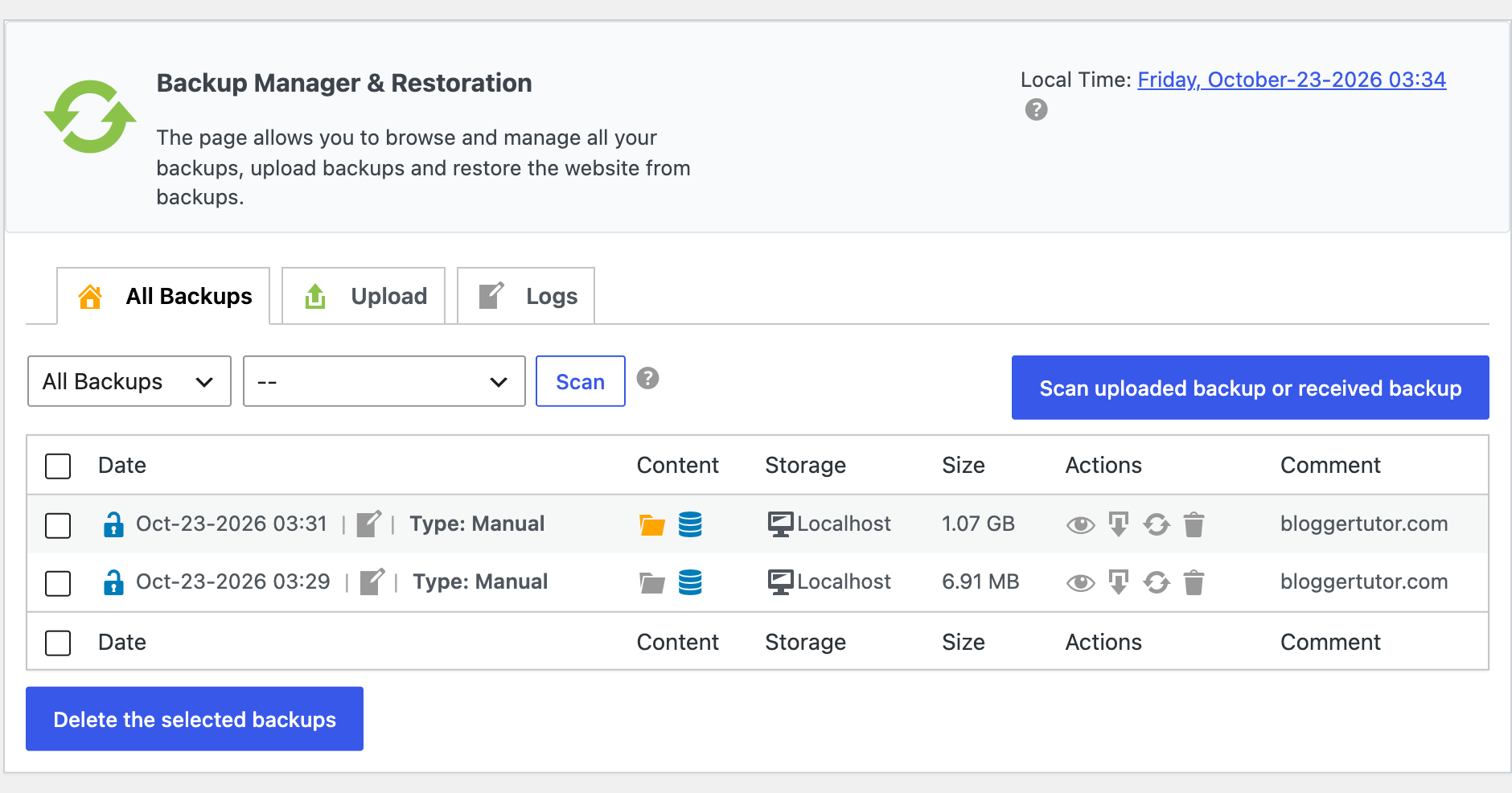Check the Oct-23-2026 03:31 backup checkbox
The image size is (1512, 793).
click(58, 525)
